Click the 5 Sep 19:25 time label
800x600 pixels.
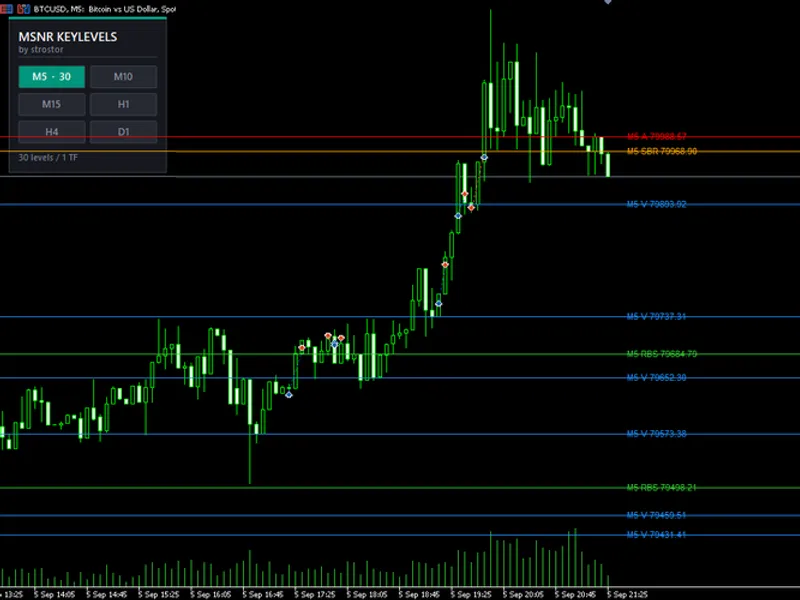pos(471,594)
